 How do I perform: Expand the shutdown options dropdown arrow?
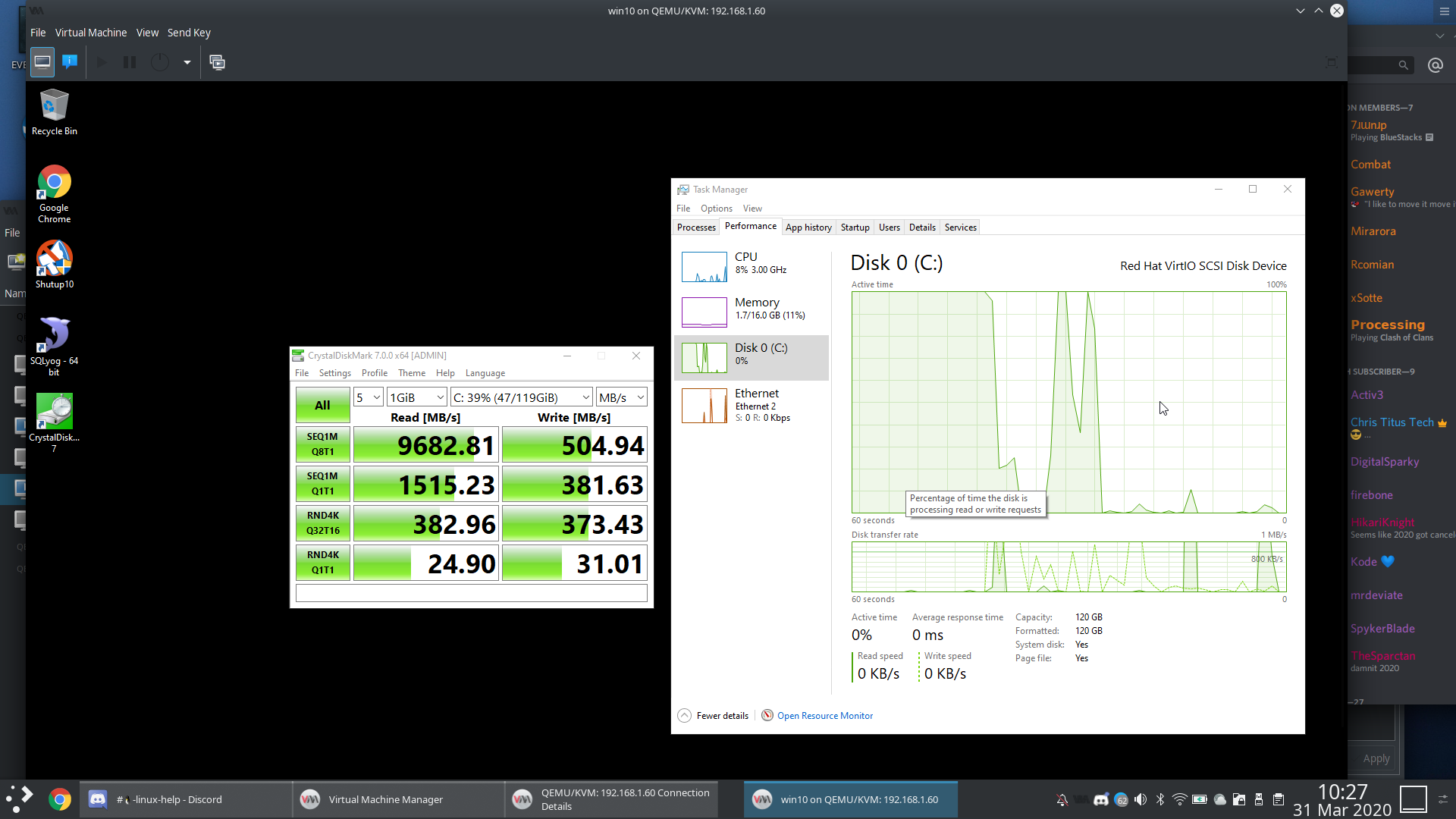(187, 62)
